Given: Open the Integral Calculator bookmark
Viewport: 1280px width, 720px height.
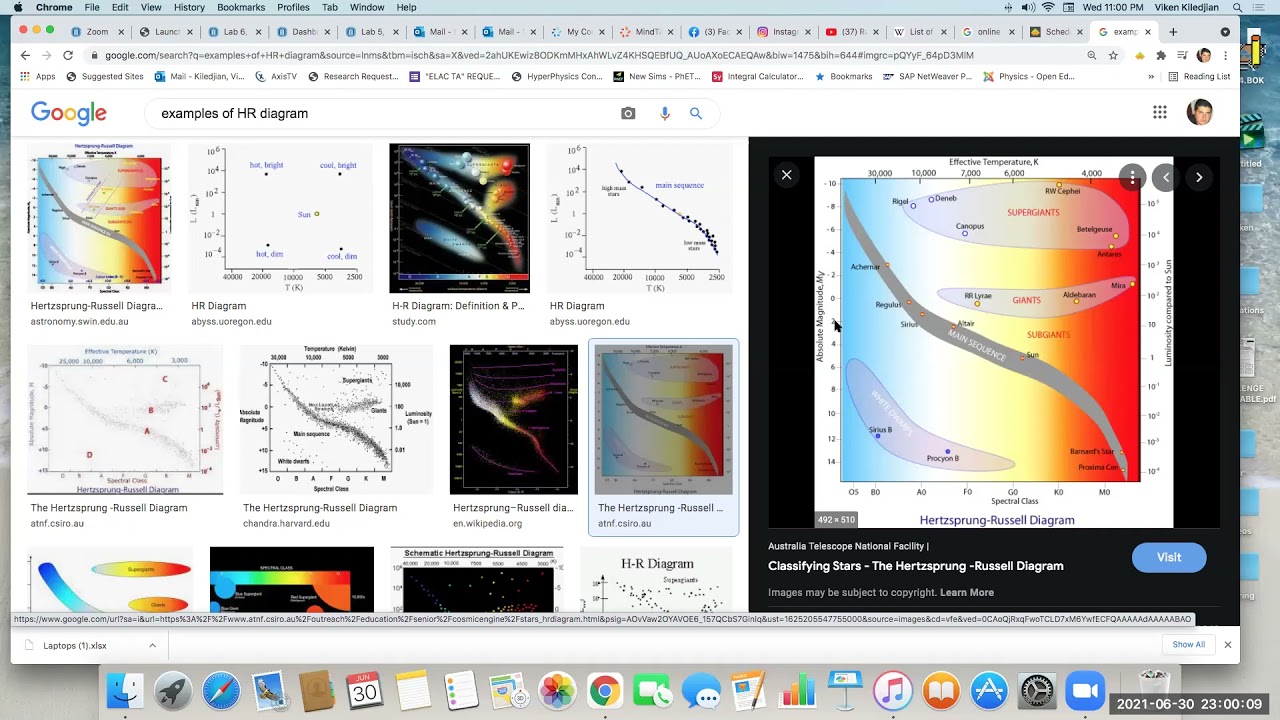Looking at the screenshot, I should (x=758, y=76).
